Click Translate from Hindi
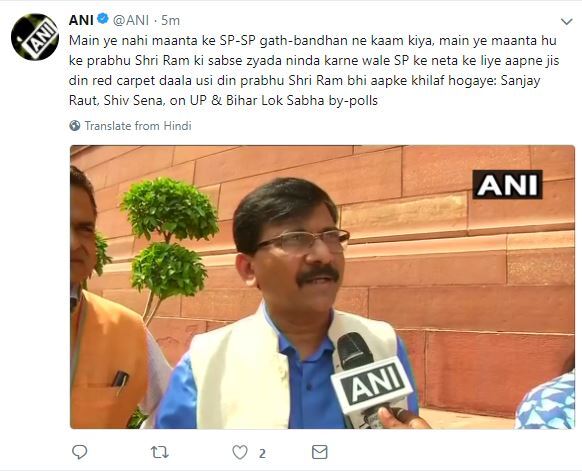Viewport: 582px width, 471px height. (x=138, y=126)
